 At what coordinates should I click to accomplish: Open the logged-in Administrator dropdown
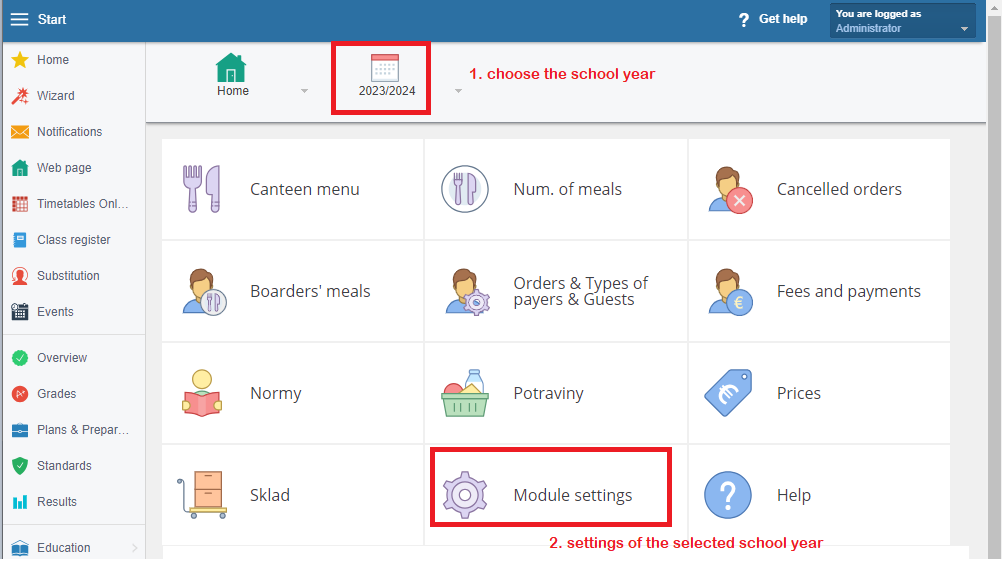click(x=902, y=20)
